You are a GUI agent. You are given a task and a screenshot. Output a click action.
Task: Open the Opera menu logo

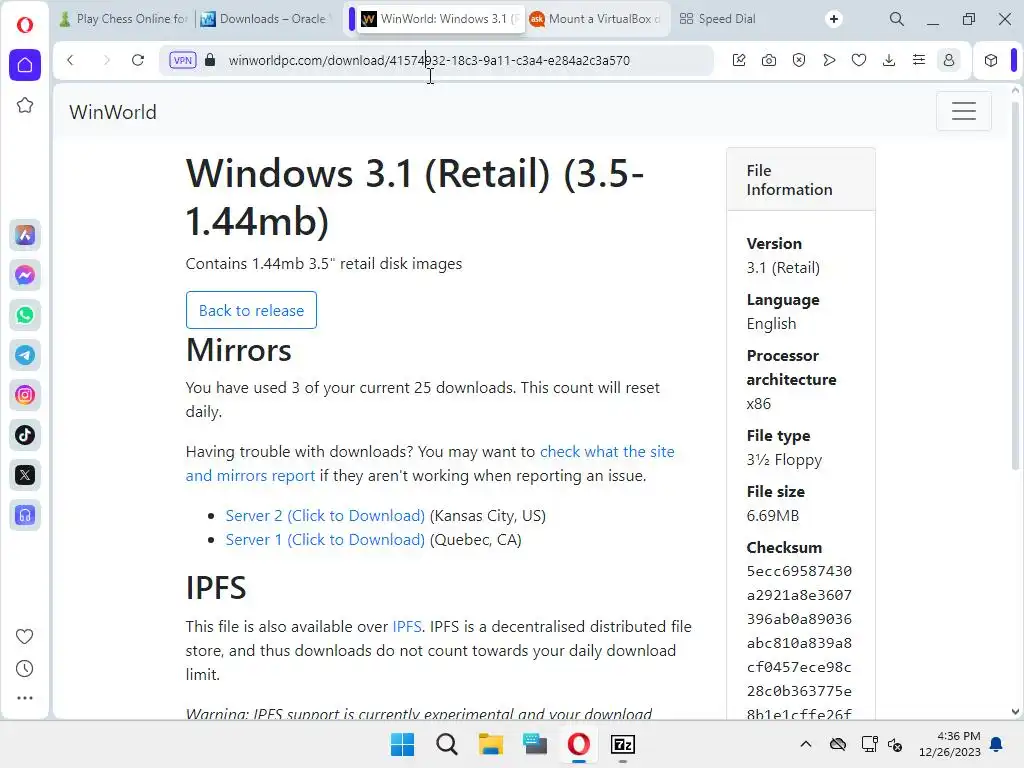(25, 25)
